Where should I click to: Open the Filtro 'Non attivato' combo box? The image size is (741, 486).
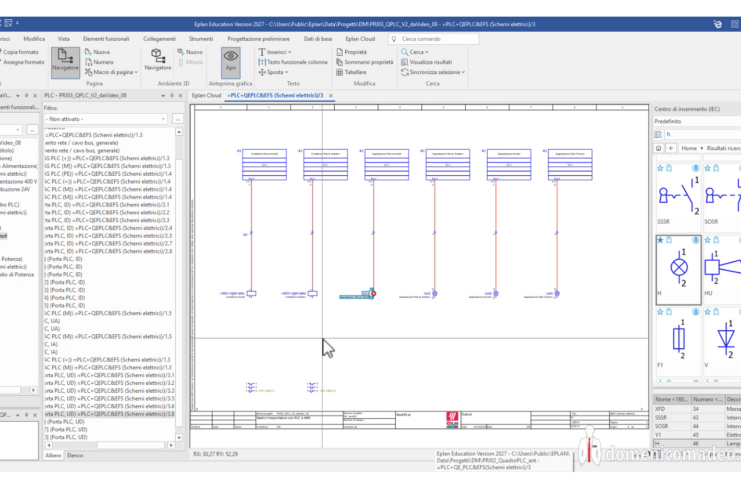[106, 119]
